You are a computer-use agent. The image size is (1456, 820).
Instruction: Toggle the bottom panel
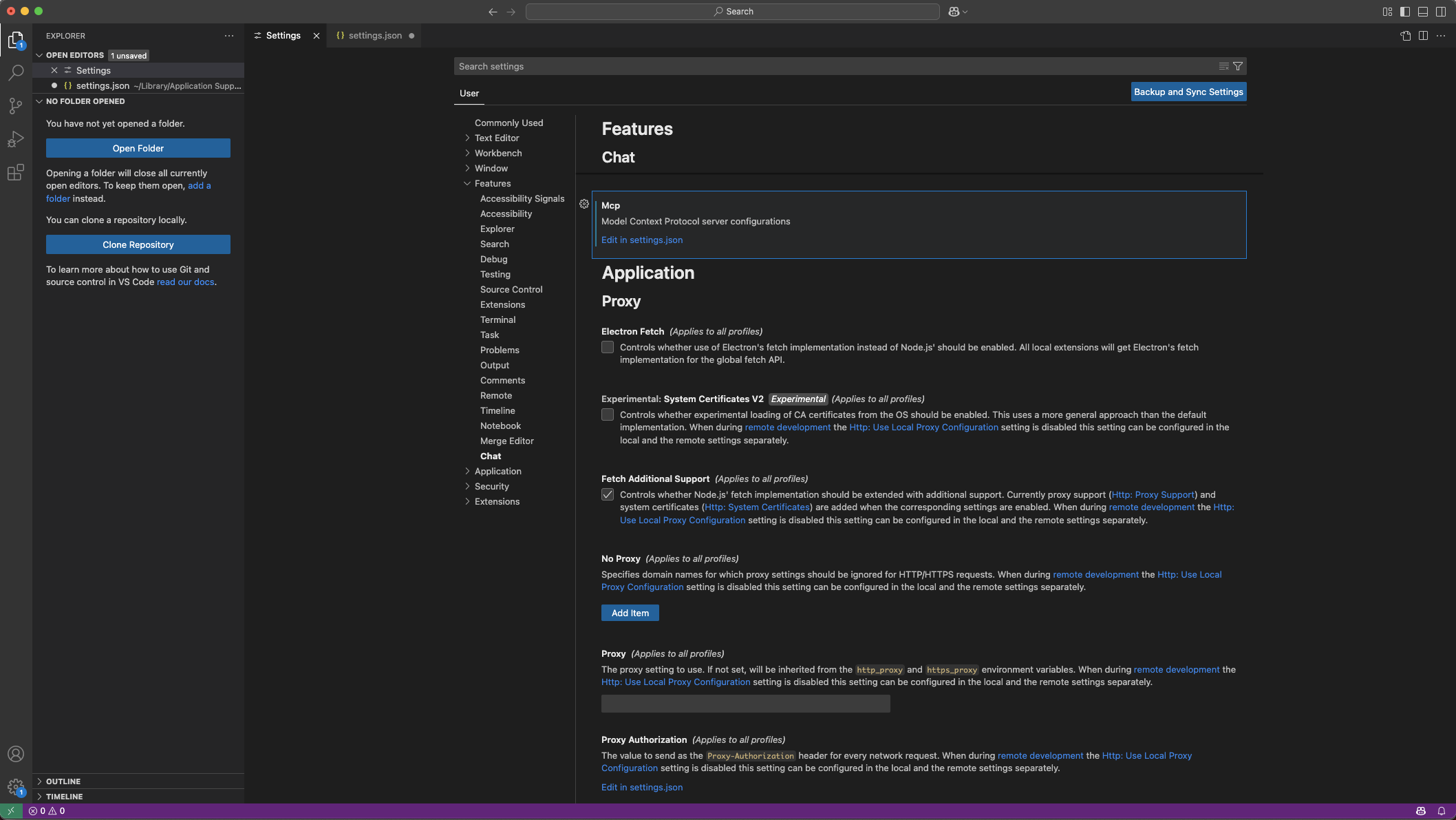1423,12
